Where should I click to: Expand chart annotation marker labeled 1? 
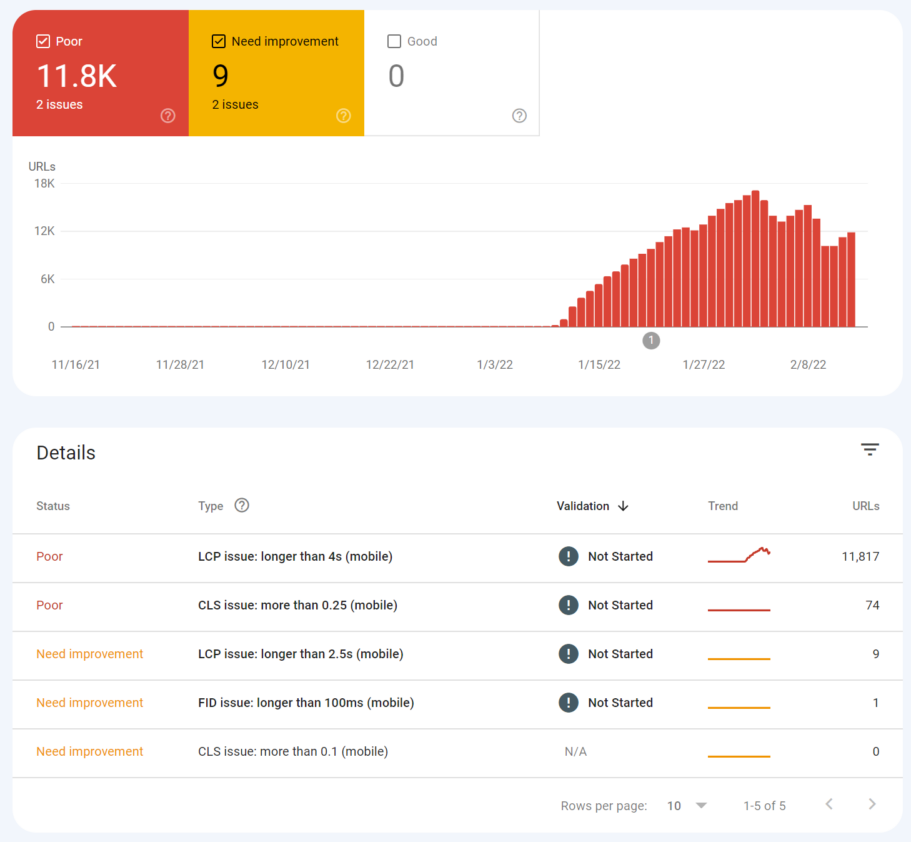coord(651,340)
